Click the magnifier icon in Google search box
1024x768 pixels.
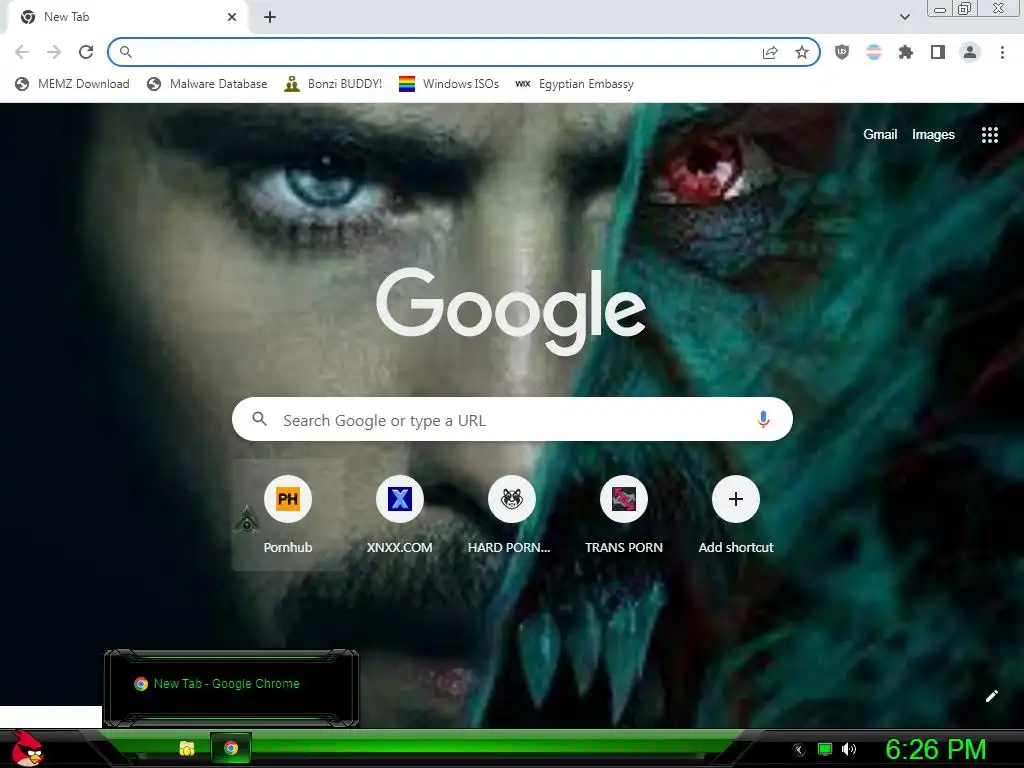(x=259, y=419)
